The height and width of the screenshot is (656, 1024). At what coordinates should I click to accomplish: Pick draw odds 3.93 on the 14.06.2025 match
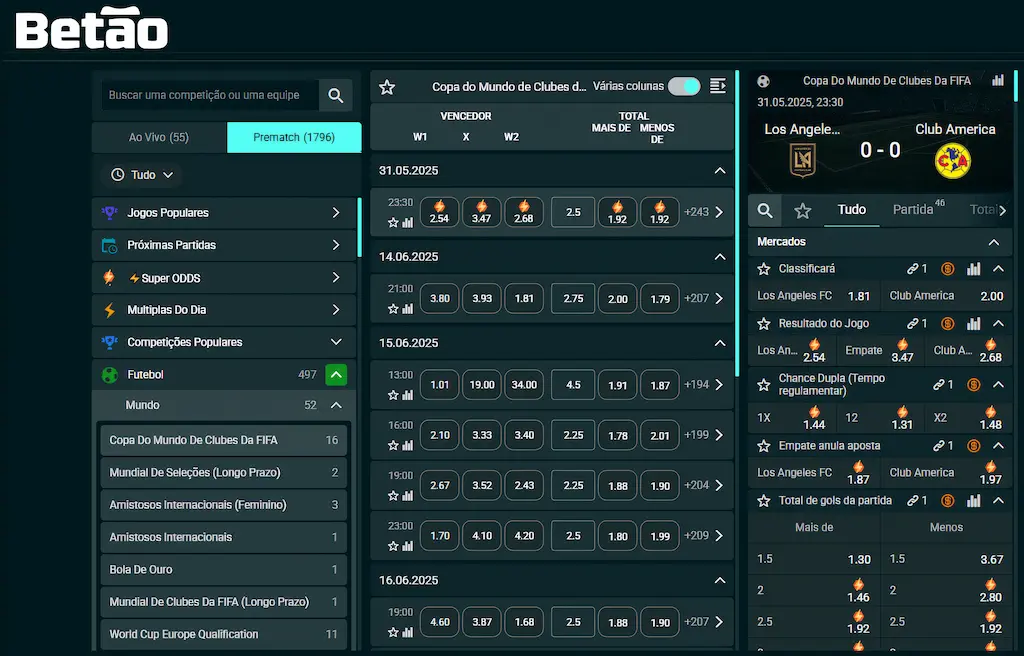[482, 299]
